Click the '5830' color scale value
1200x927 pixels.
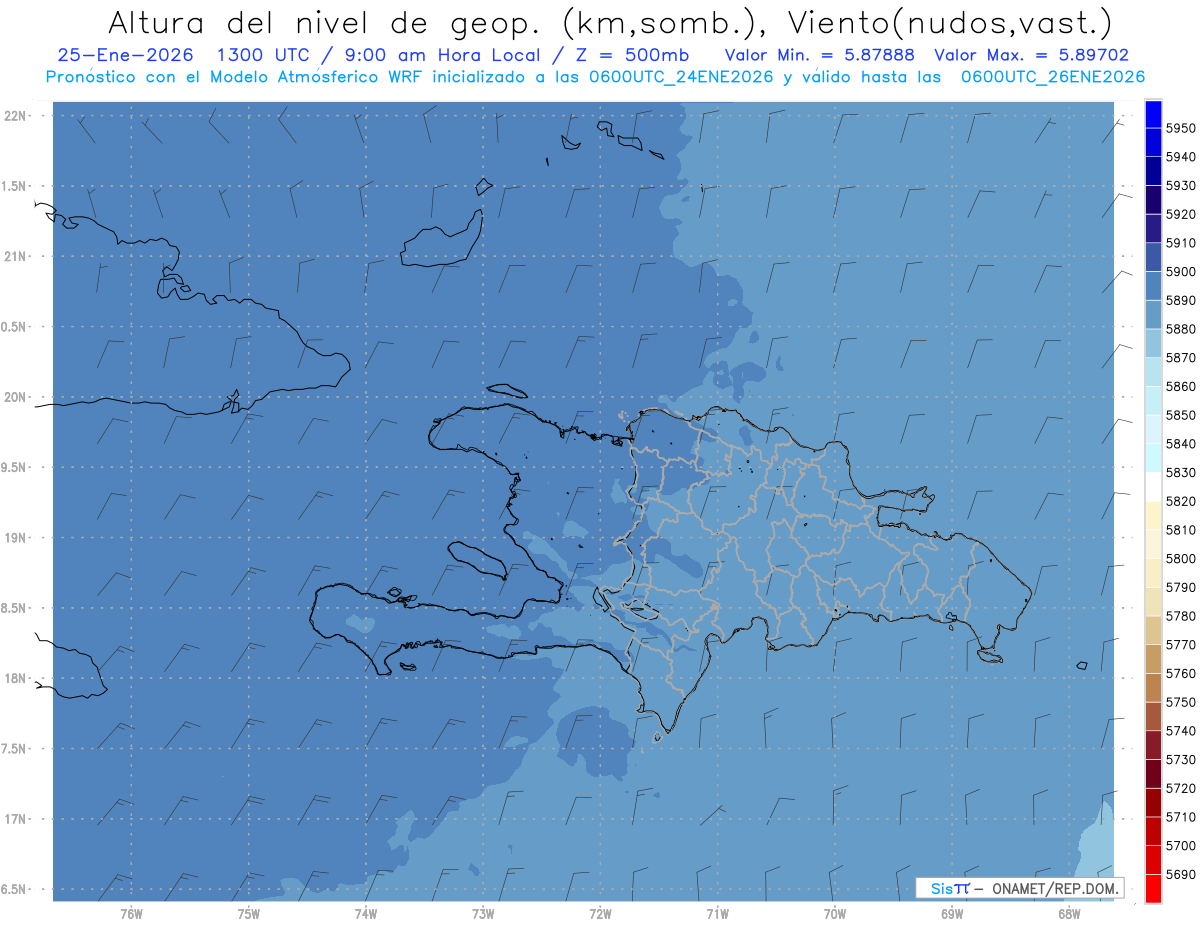[1180, 472]
